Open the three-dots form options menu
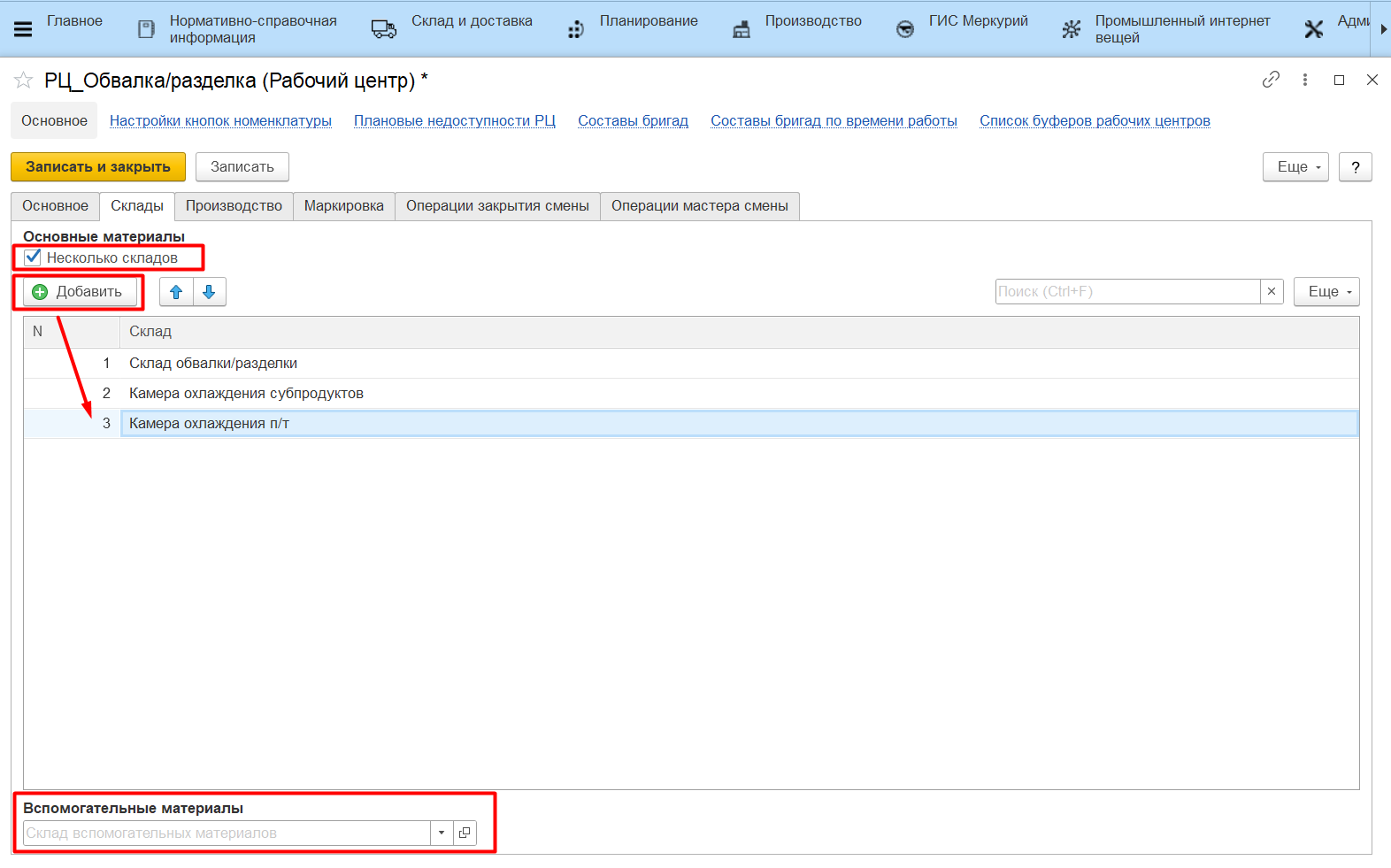The width and height of the screenshot is (1391, 868). click(x=1305, y=80)
